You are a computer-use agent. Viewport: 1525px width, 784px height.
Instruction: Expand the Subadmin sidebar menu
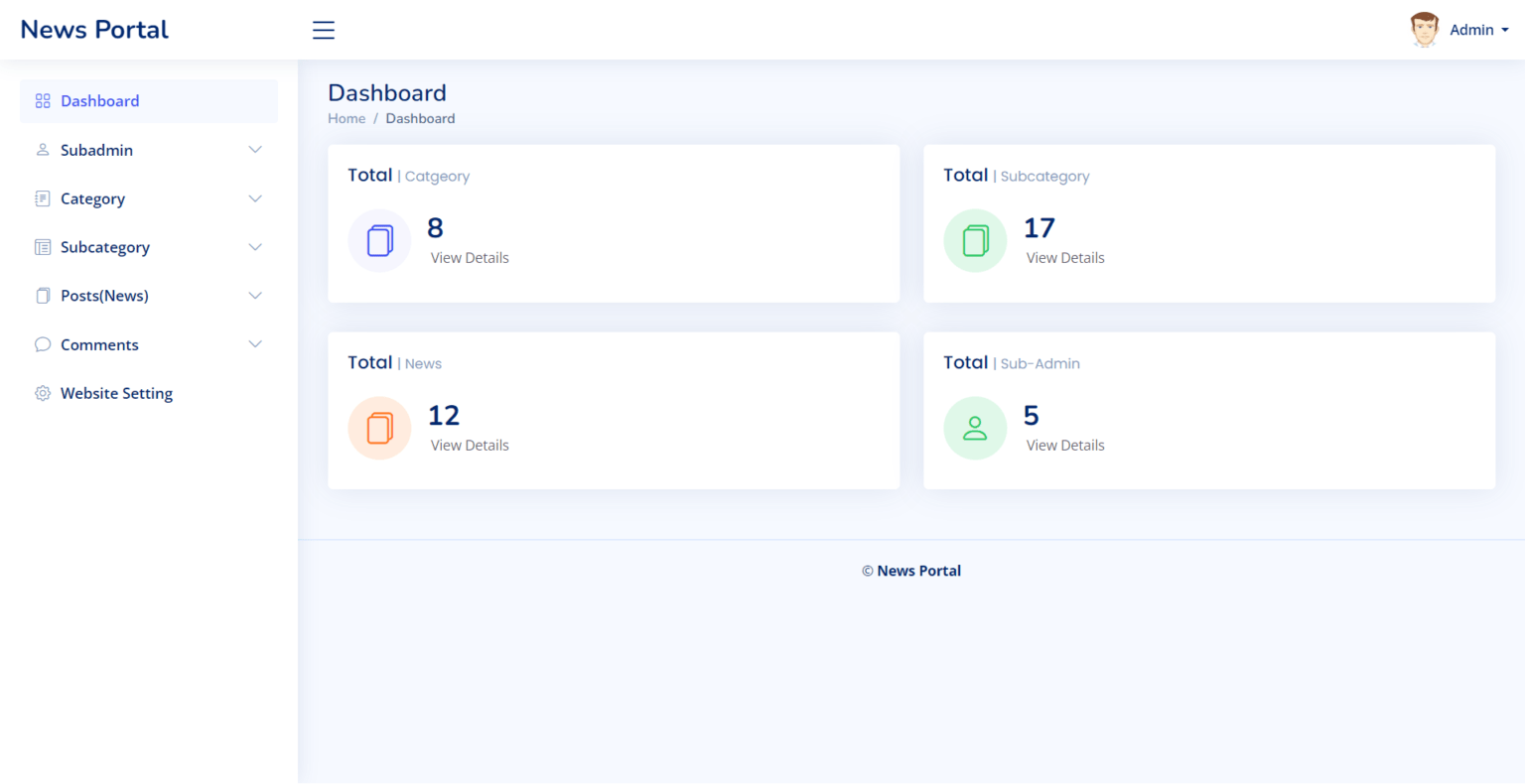pyautogui.click(x=255, y=149)
